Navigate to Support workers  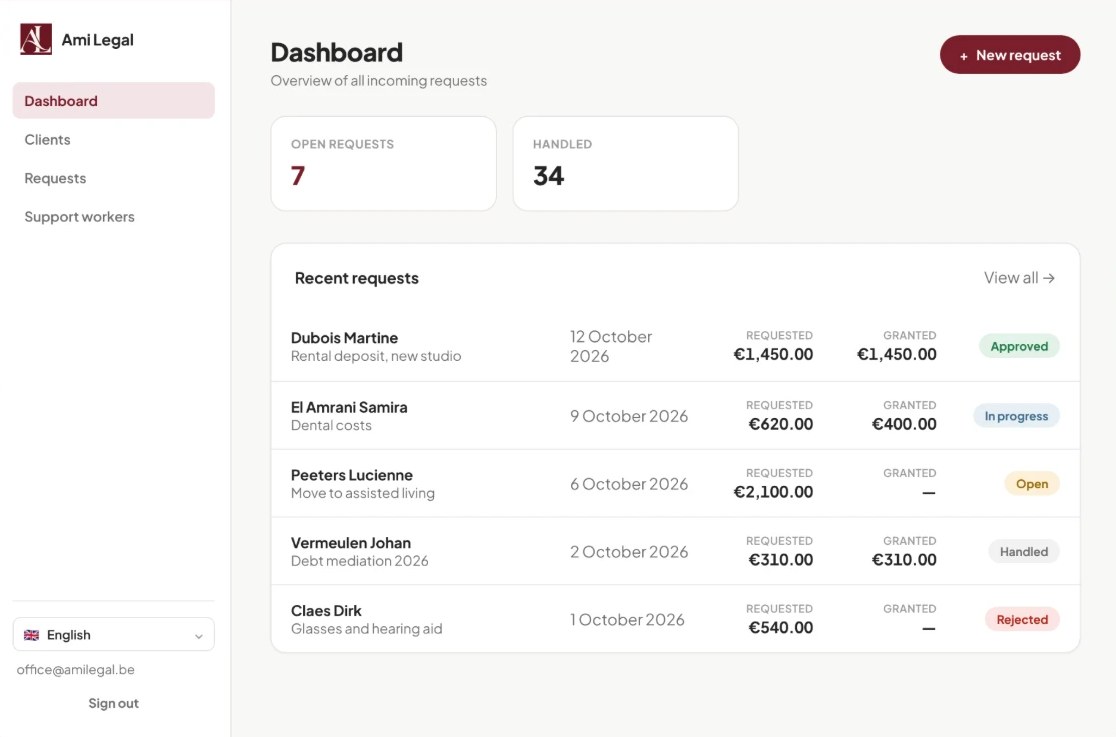pos(114,216)
